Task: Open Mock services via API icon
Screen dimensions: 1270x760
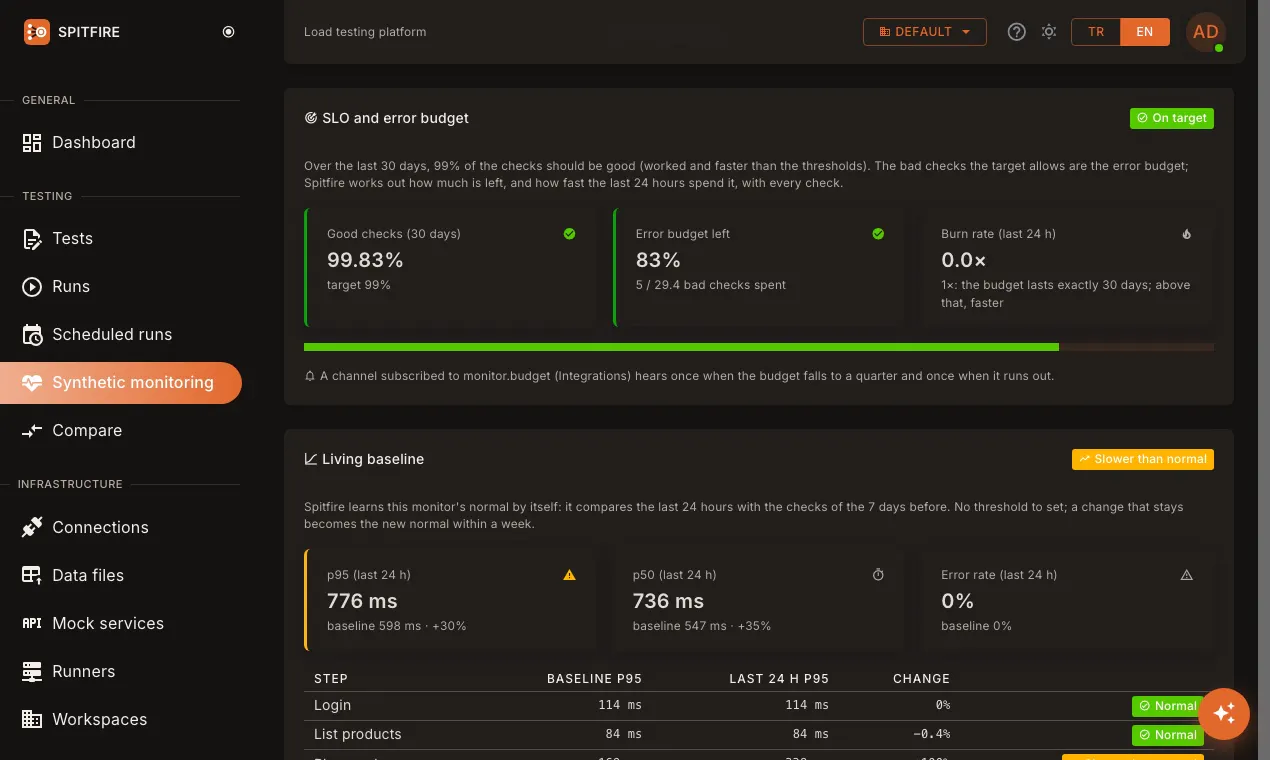Action: click(x=32, y=624)
